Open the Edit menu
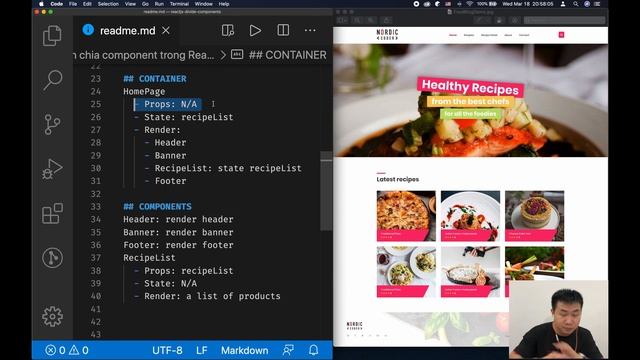The image size is (640, 360). click(x=87, y=4)
